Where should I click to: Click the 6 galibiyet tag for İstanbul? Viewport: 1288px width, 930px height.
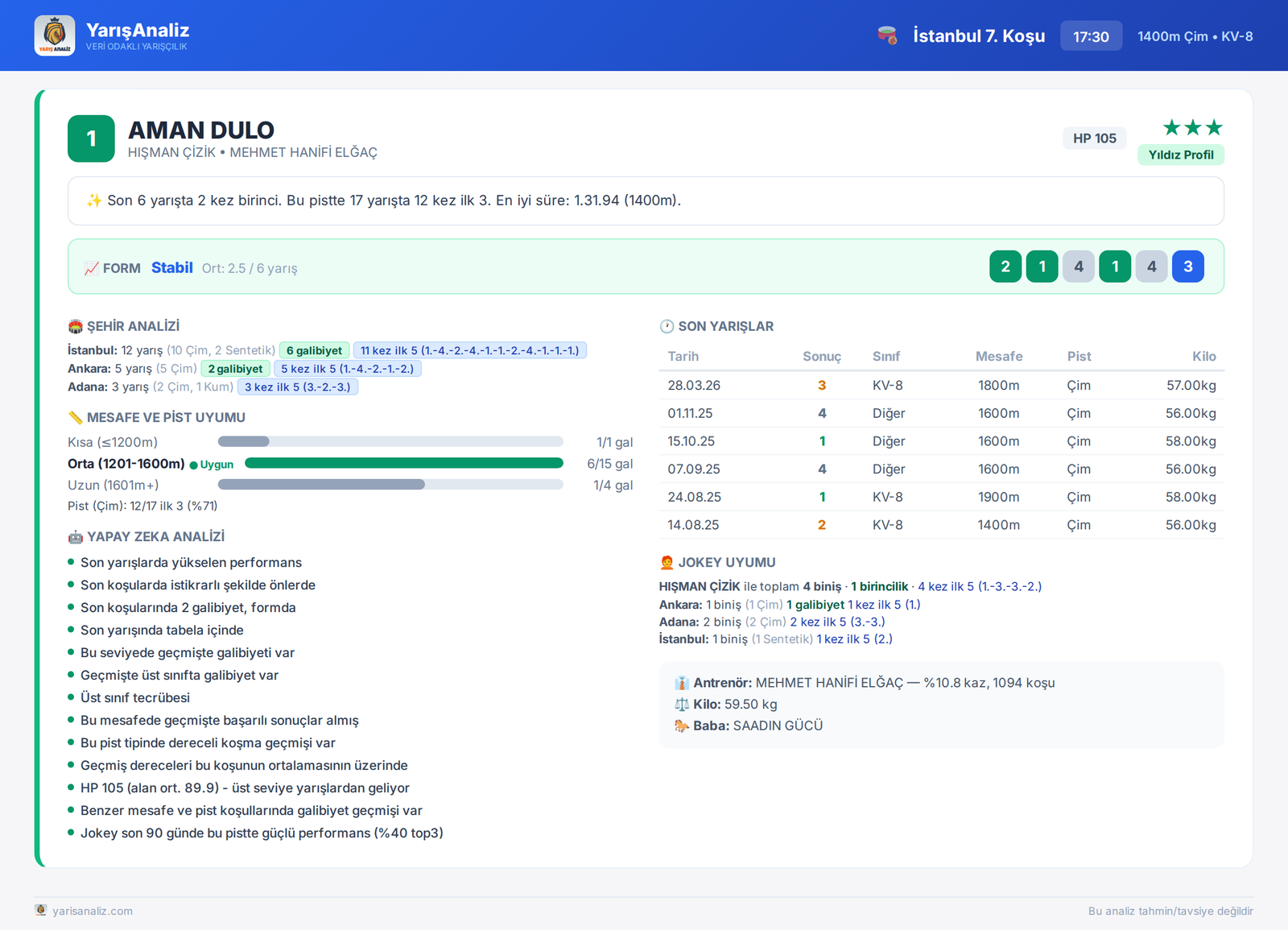315,350
